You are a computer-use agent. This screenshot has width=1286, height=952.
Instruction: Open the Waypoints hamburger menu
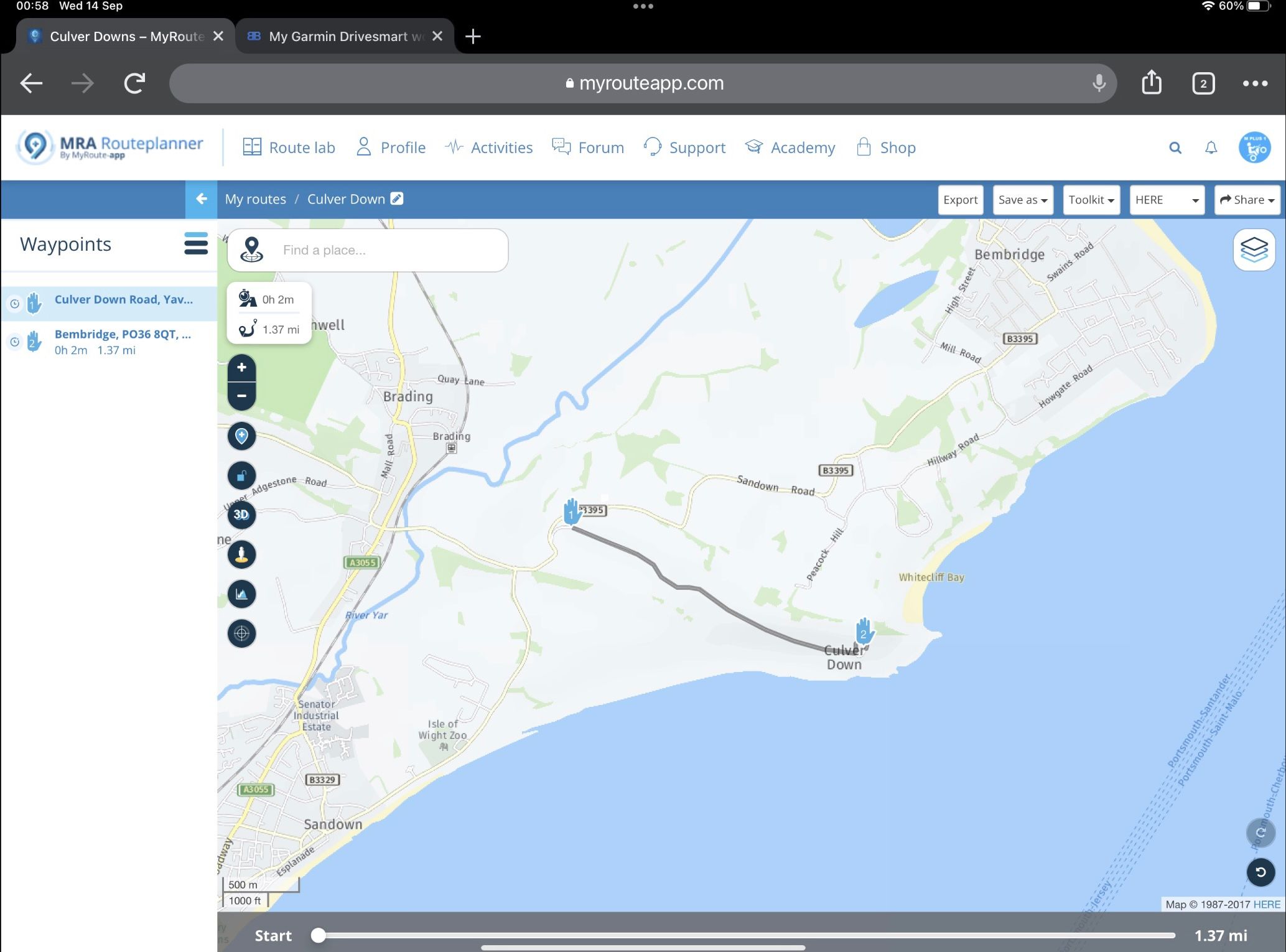pos(196,244)
